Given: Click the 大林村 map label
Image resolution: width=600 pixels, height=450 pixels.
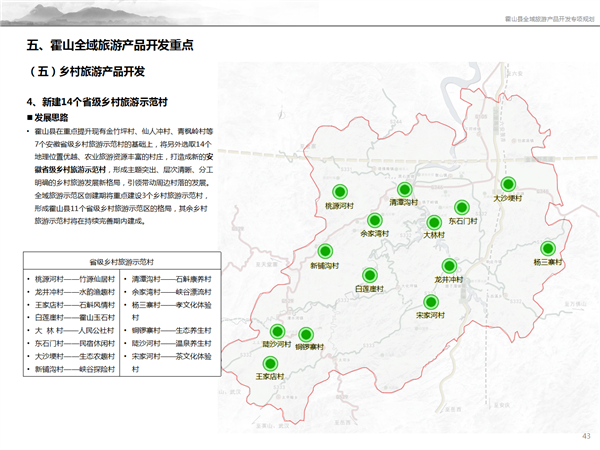Looking at the screenshot, I should pyautogui.click(x=434, y=235).
